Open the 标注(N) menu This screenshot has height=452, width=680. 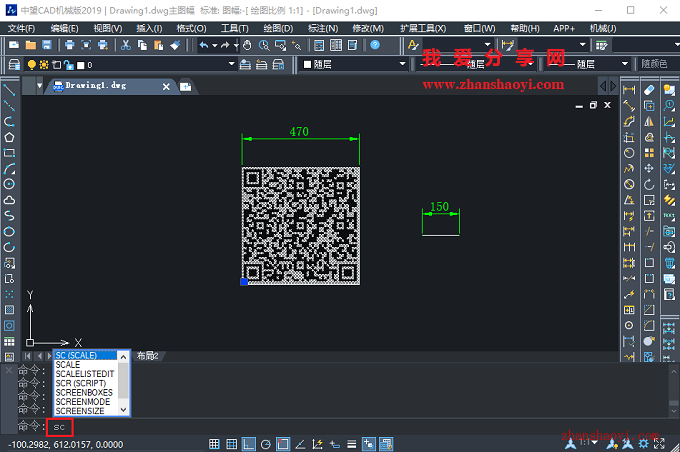click(323, 29)
